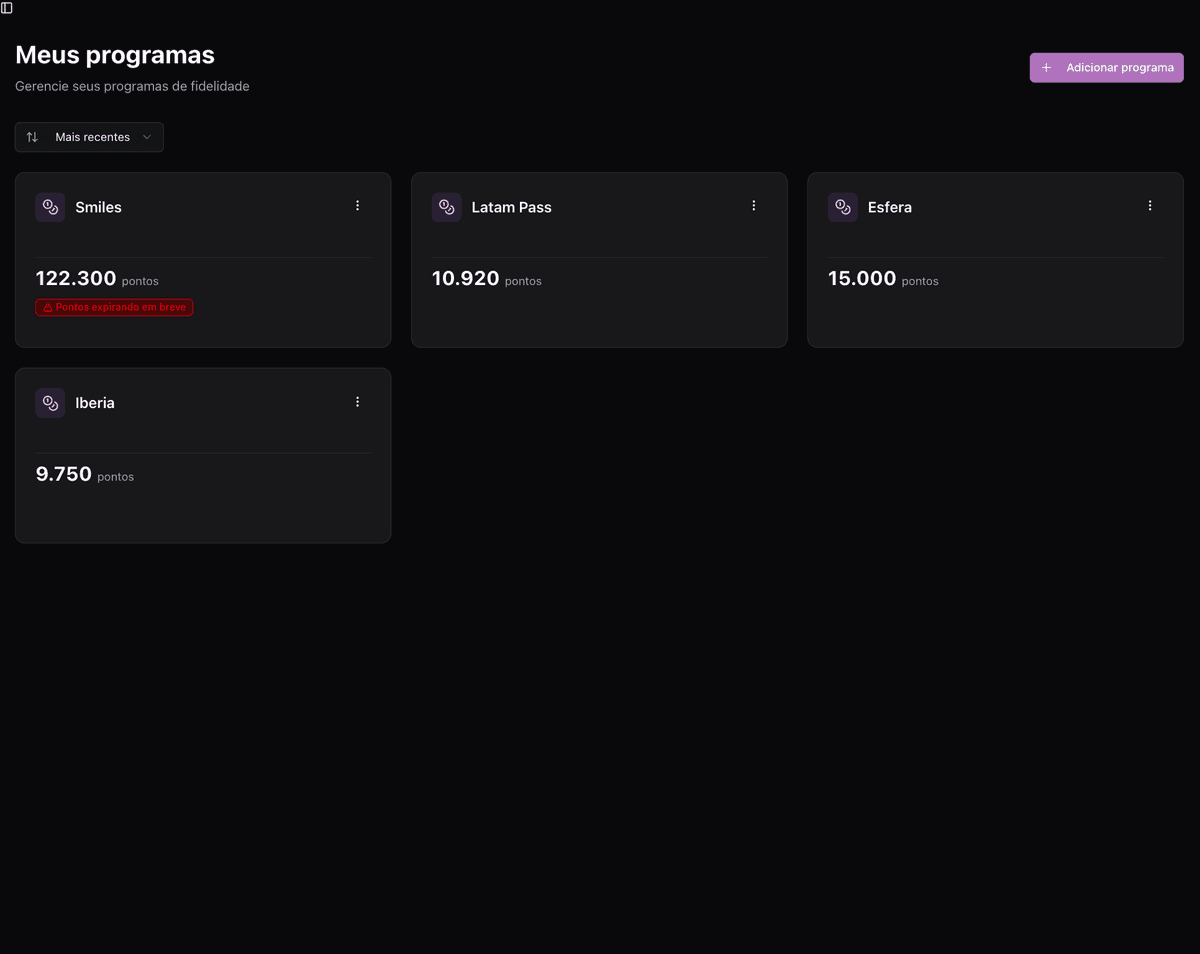Click the Iberia 9.750 points balance
This screenshot has height=954, width=1200.
(64, 475)
